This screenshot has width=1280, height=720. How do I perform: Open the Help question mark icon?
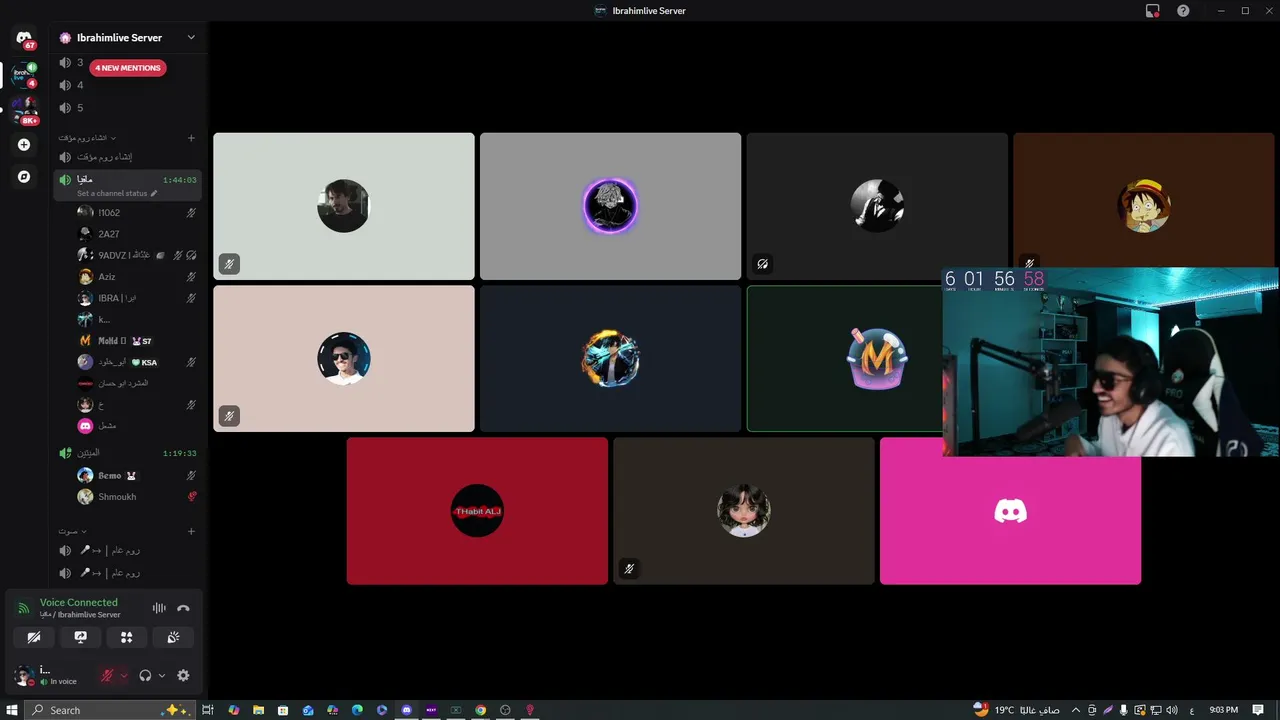coord(1183,11)
